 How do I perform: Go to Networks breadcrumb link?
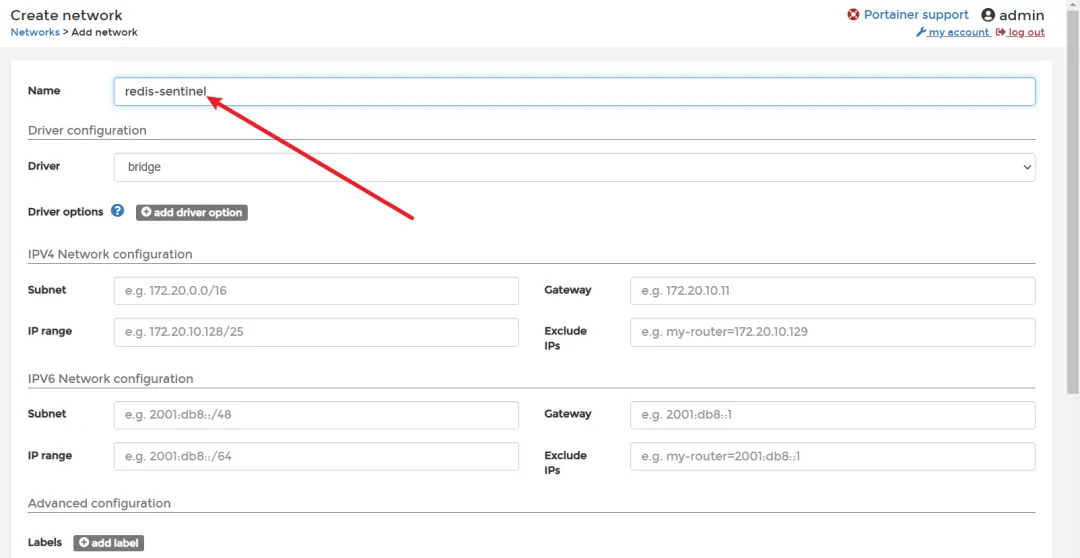pos(35,32)
